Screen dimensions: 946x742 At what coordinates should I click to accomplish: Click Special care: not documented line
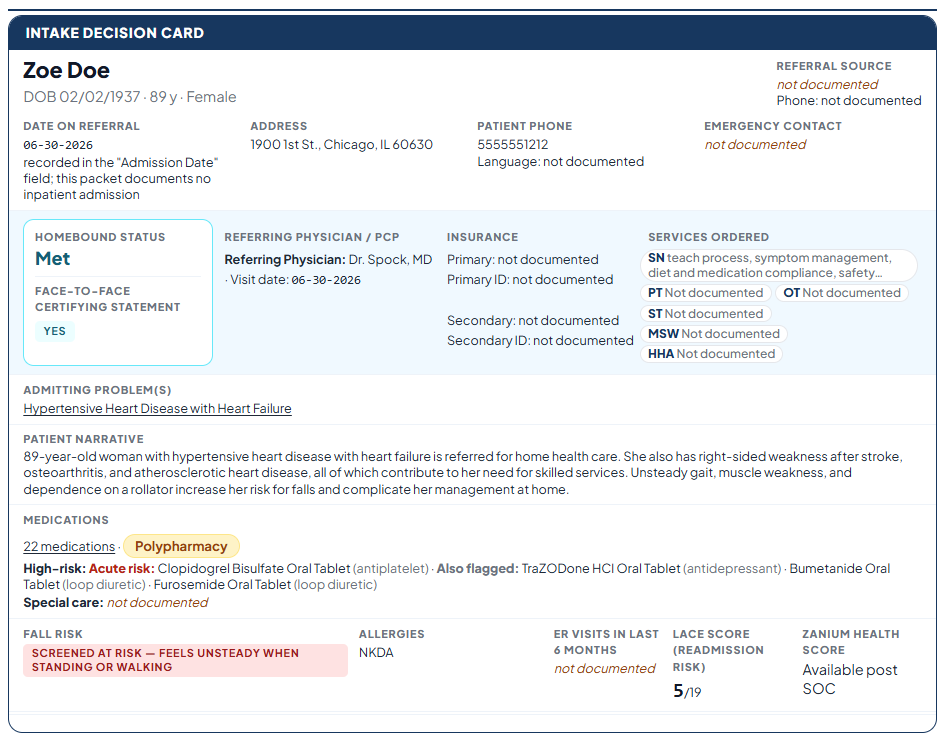[x=116, y=603]
